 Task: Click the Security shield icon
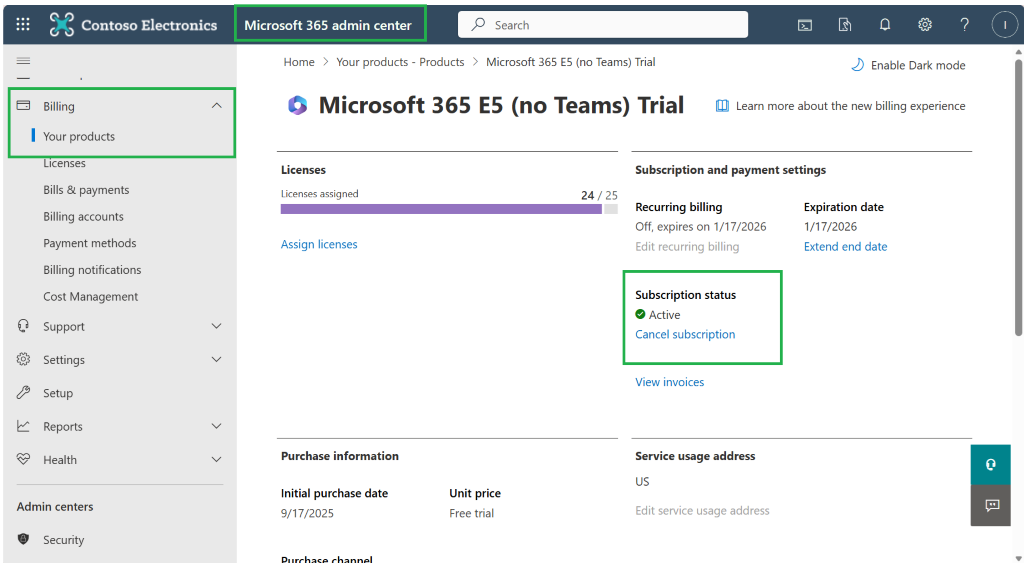pyautogui.click(x=24, y=539)
